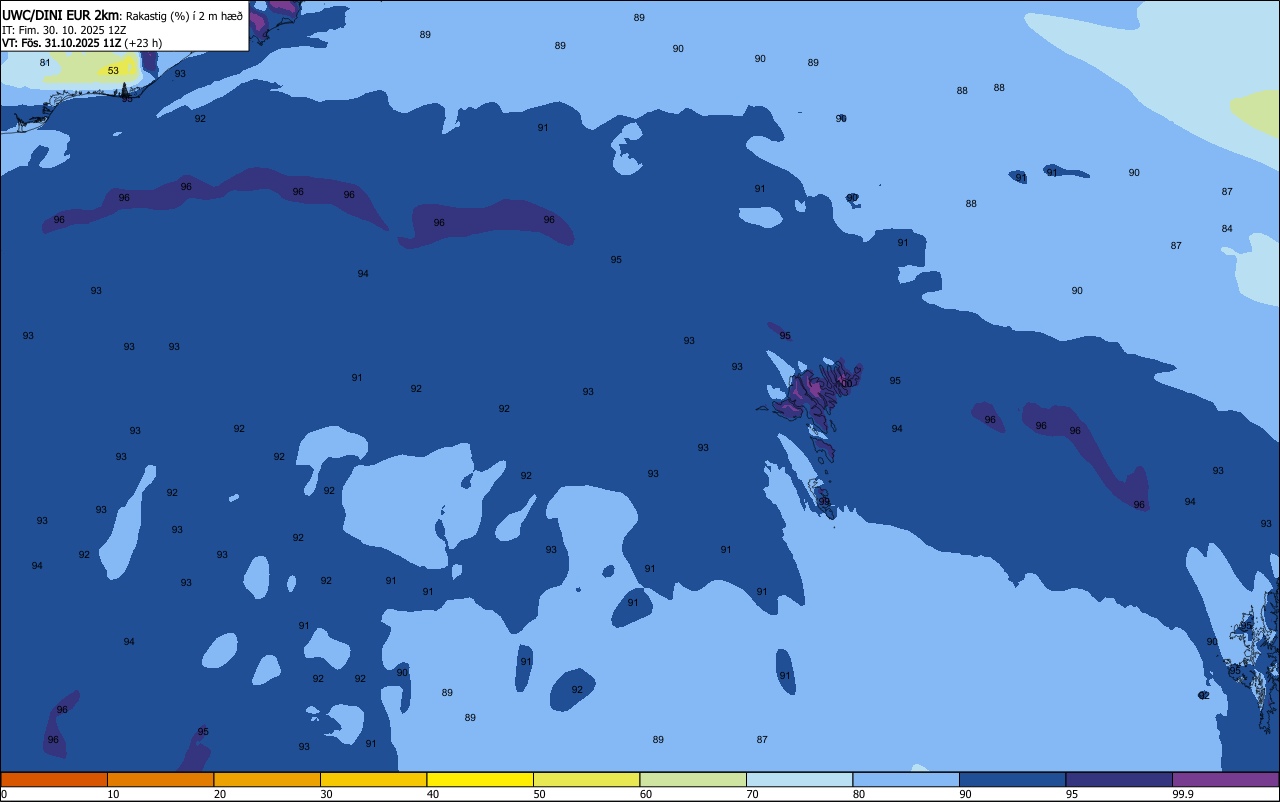The height and width of the screenshot is (802, 1280).
Task: Select the pale green 60–70 legend swatch
Action: 693,779
